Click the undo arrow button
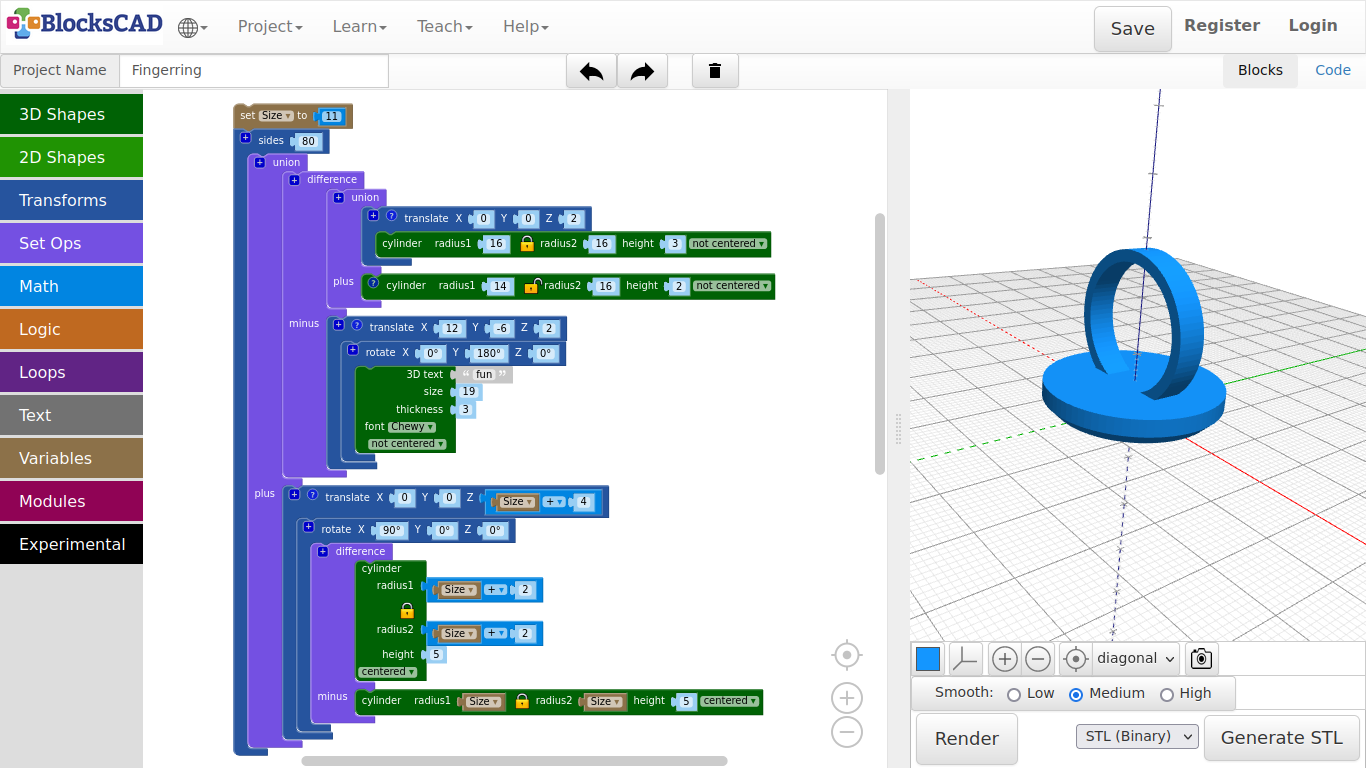1366x768 pixels. tap(591, 71)
